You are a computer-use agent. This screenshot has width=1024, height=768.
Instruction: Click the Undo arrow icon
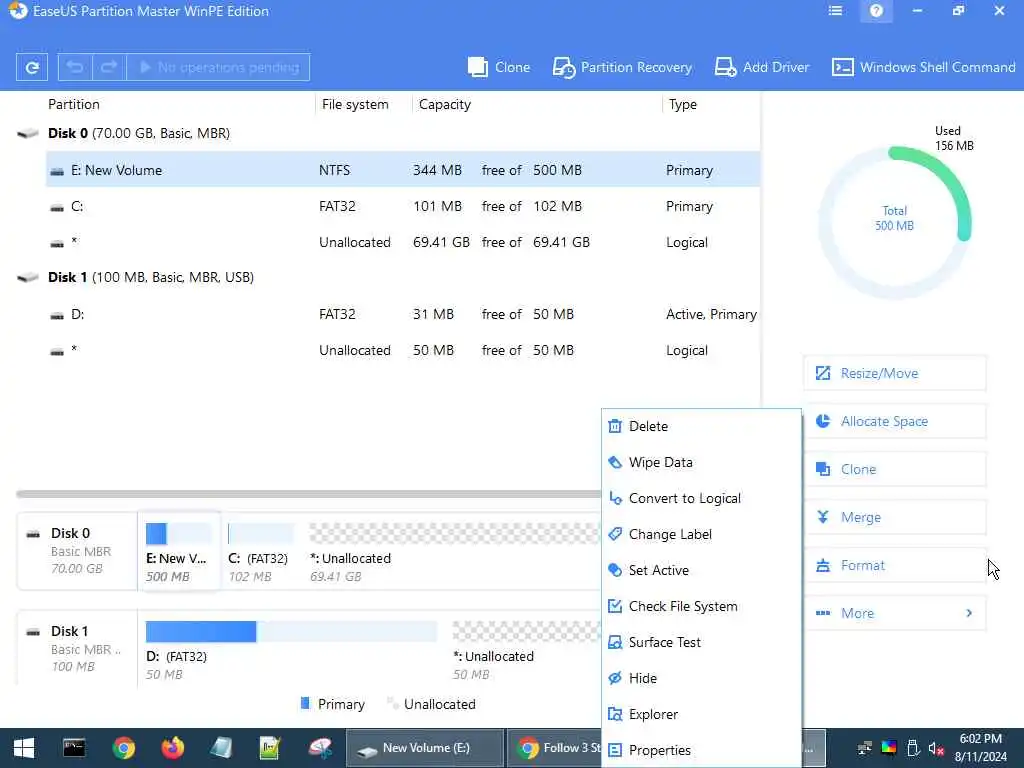[x=75, y=67]
